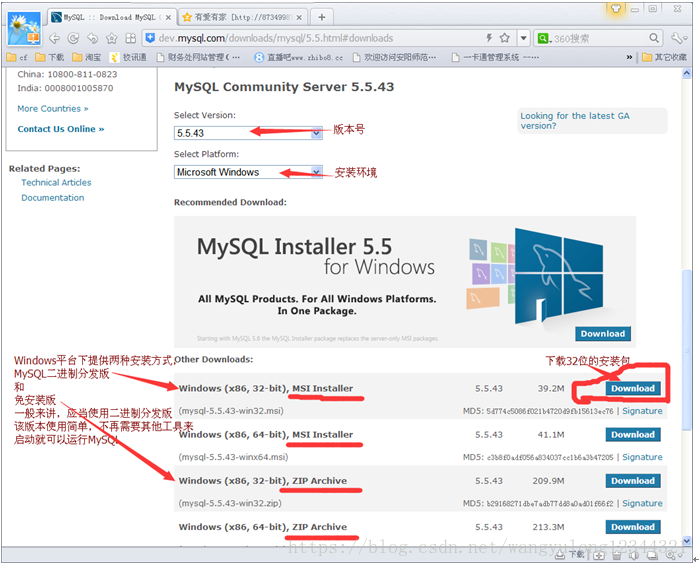Open a new tab with plus button
This screenshot has height=567, width=699.
tap(321, 17)
